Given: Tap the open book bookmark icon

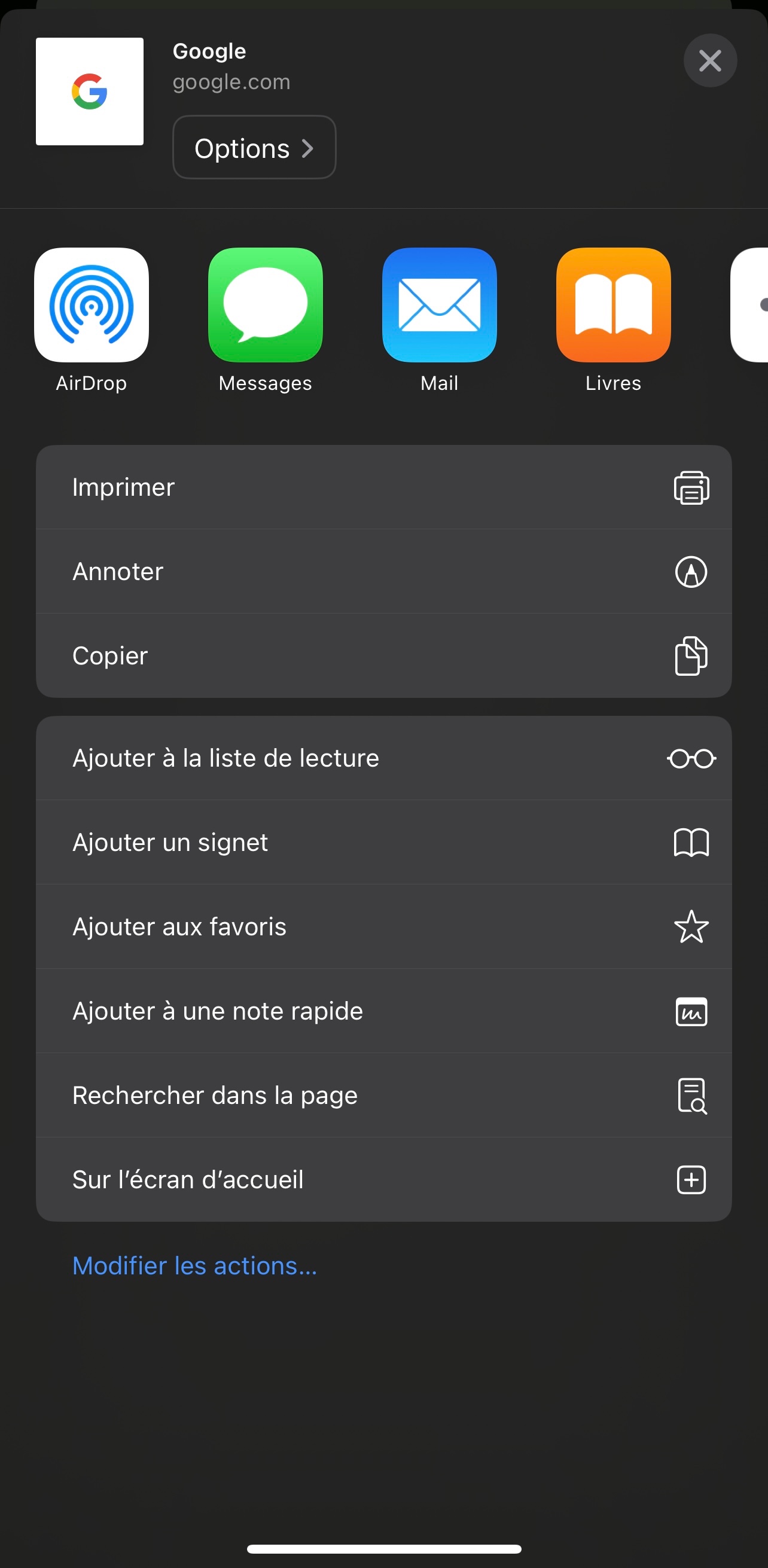Looking at the screenshot, I should [x=691, y=843].
